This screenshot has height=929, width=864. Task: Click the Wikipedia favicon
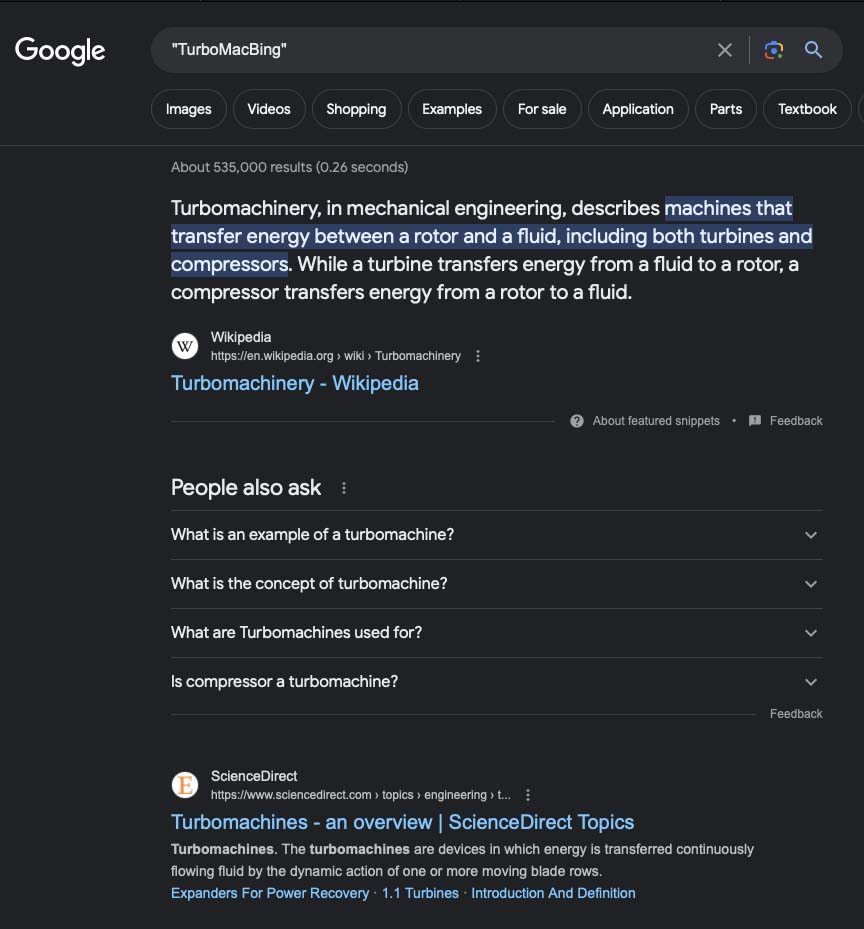(x=185, y=346)
